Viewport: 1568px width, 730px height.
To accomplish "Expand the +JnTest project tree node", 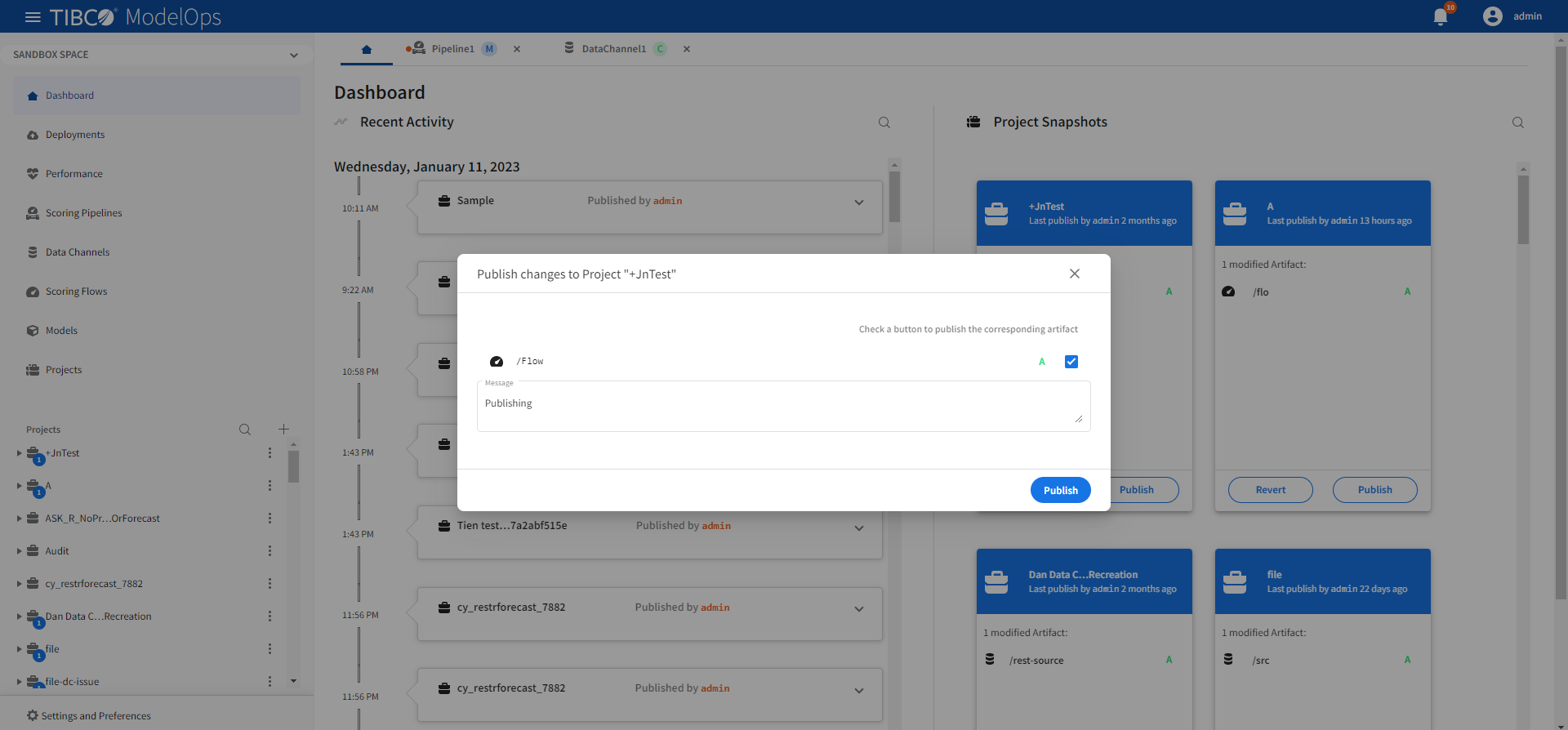I will pyautogui.click(x=19, y=453).
